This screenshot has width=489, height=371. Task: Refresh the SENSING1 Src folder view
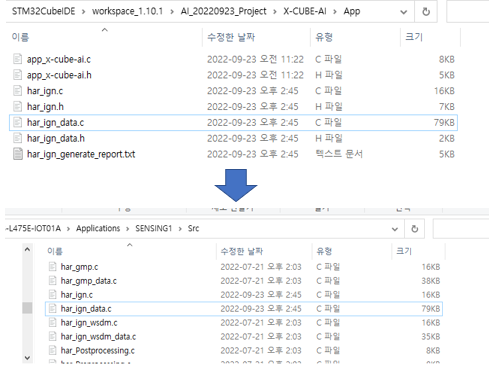click(414, 229)
